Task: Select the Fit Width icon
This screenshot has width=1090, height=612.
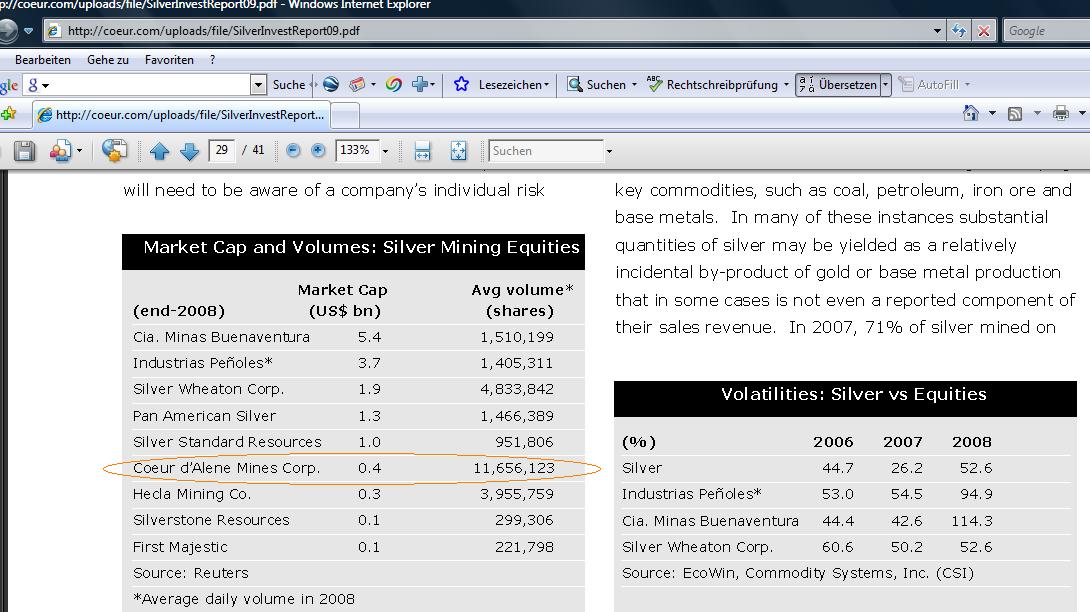Action: pos(423,150)
